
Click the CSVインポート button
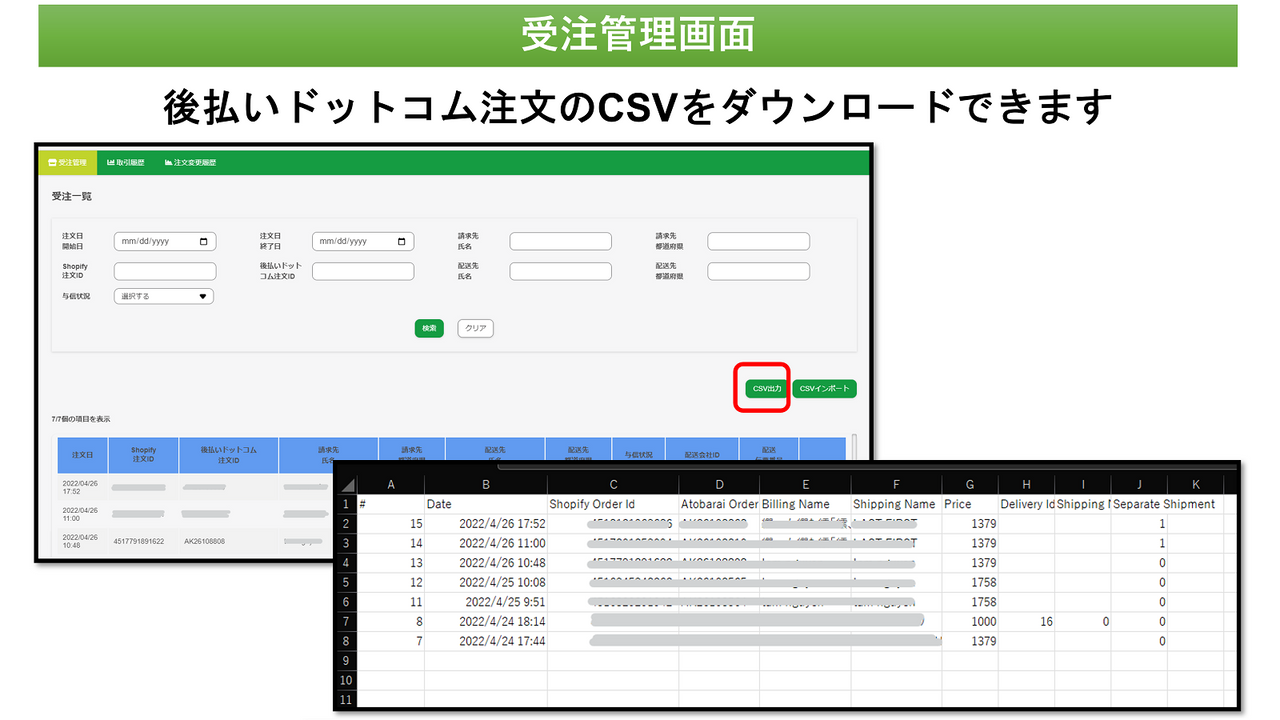(825, 389)
